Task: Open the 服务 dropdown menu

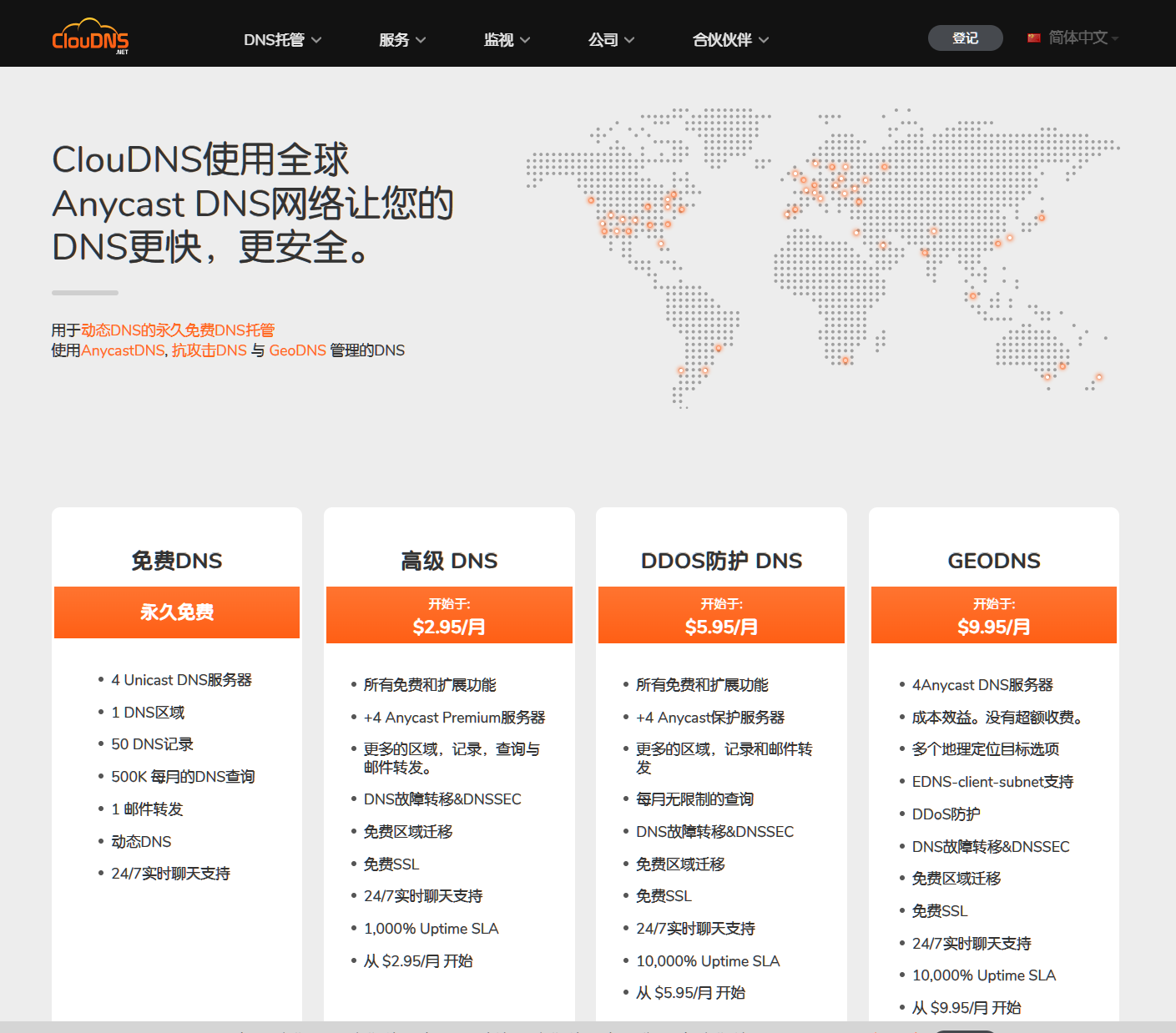Action: point(401,40)
